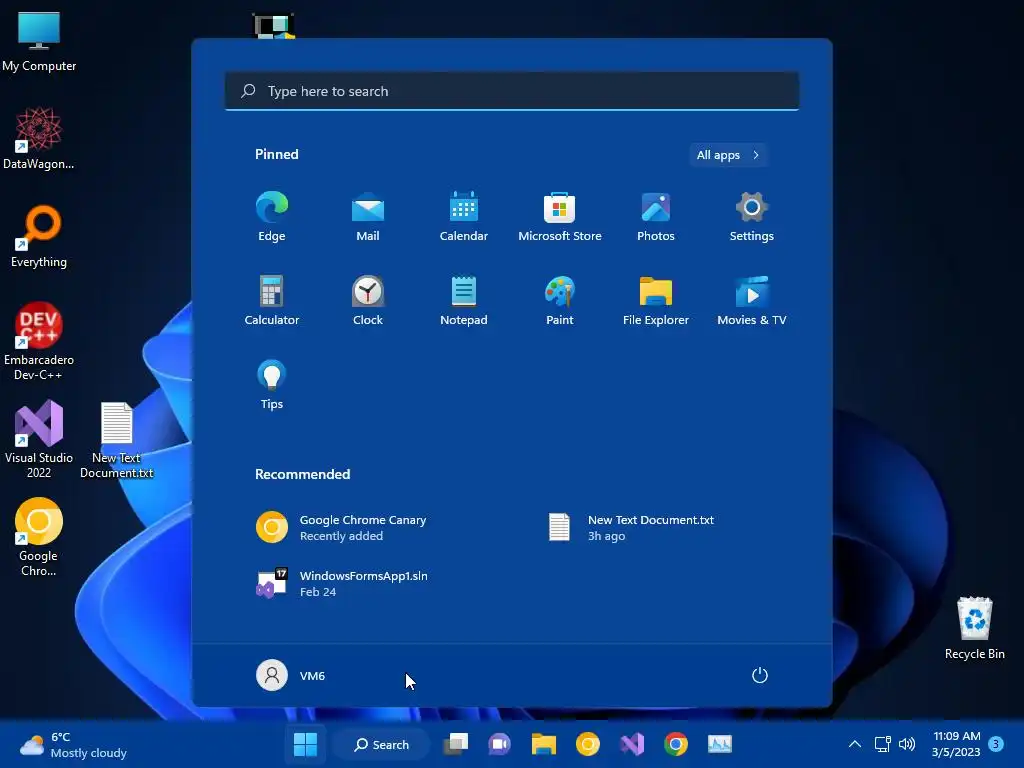
Task: Click the volume speaker icon
Action: click(906, 744)
